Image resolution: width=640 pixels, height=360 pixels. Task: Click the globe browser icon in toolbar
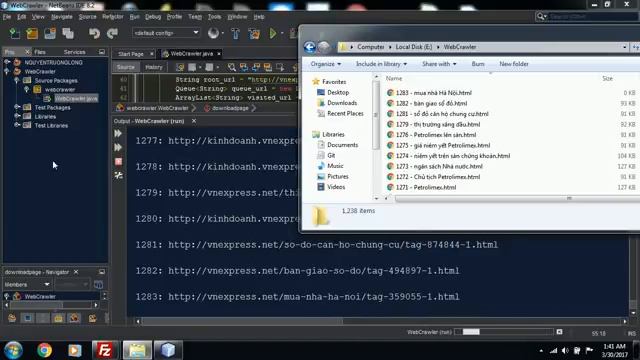(213, 33)
